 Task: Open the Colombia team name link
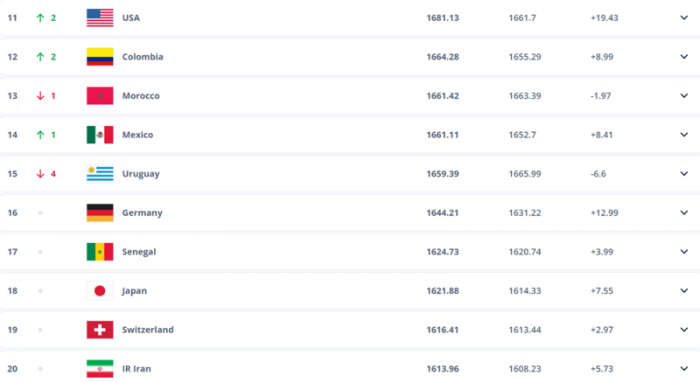[142, 57]
